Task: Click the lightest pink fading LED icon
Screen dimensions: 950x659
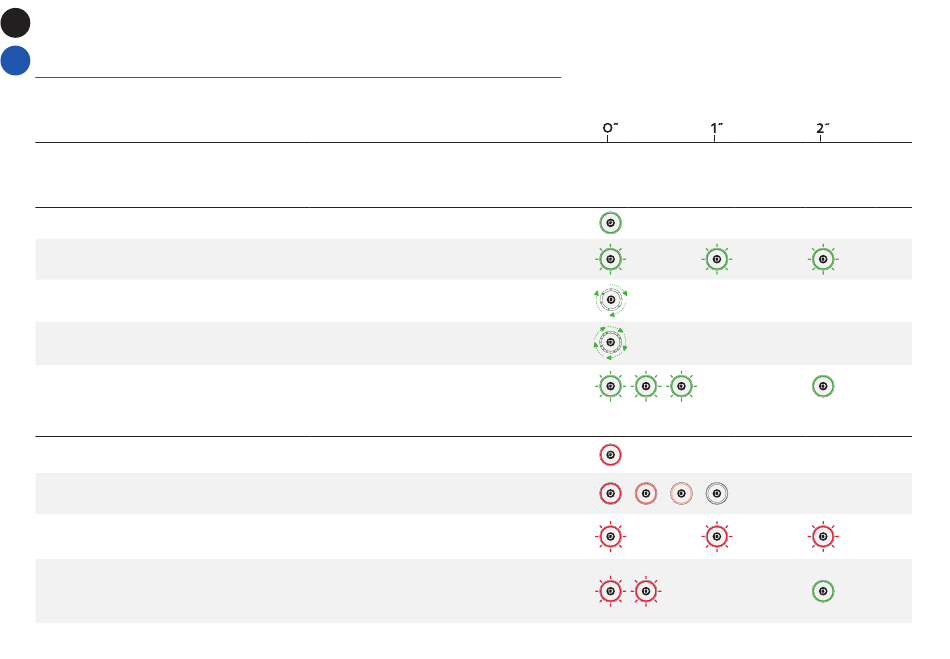Action: click(682, 494)
